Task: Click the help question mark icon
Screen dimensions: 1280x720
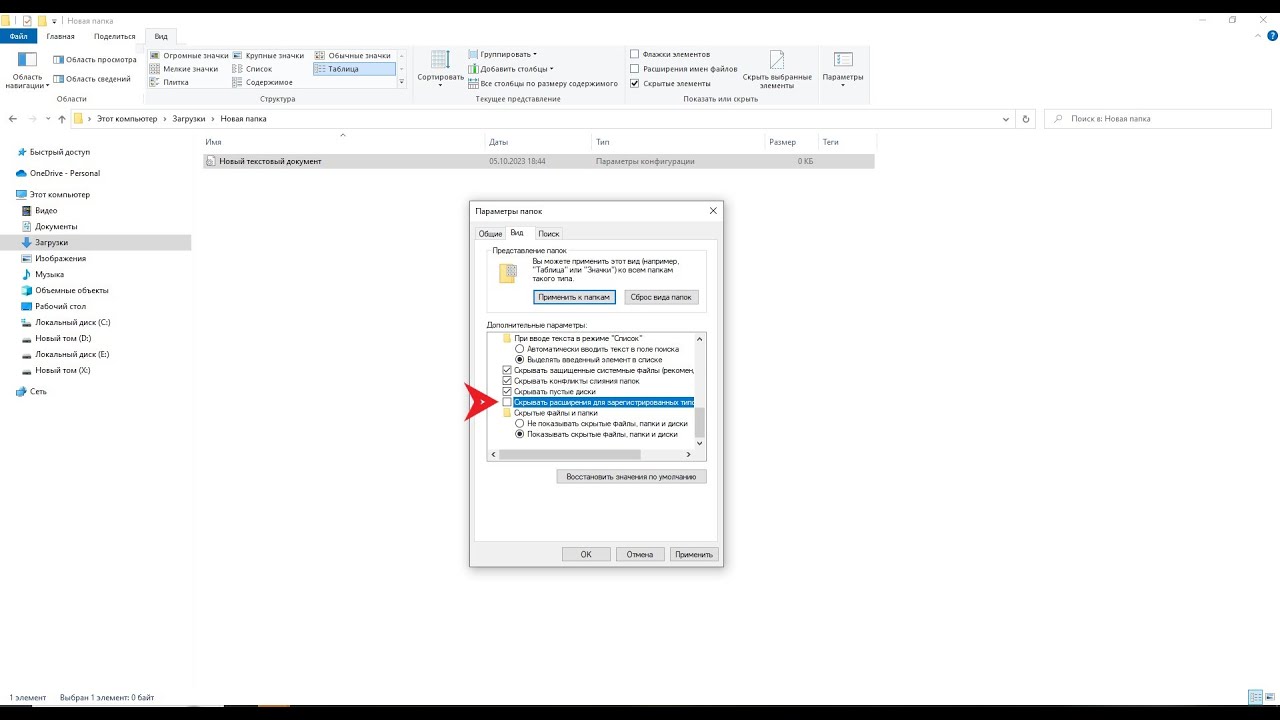Action: pos(1270,36)
